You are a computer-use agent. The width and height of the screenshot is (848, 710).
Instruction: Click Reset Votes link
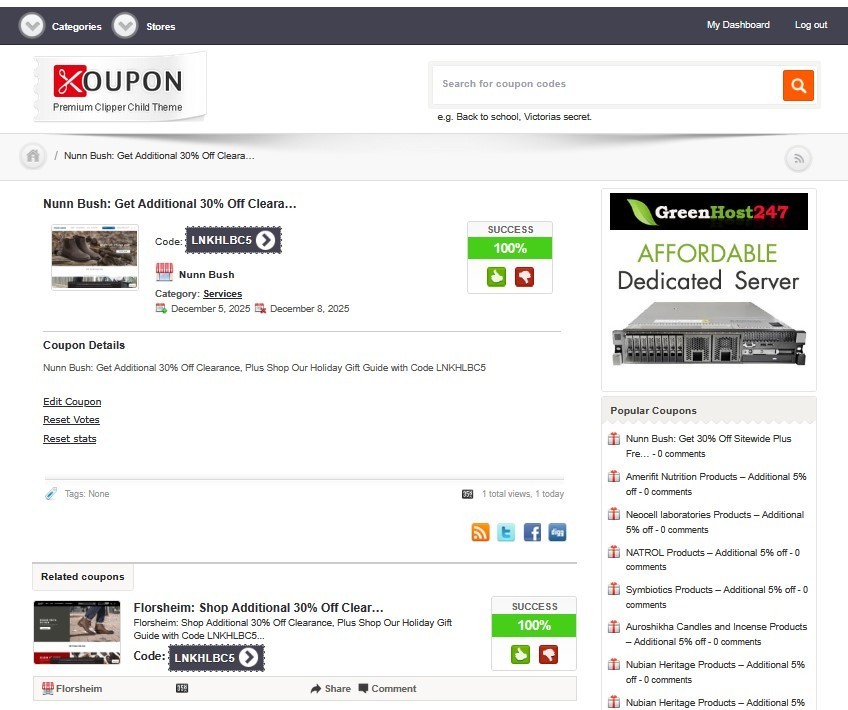tap(71, 420)
